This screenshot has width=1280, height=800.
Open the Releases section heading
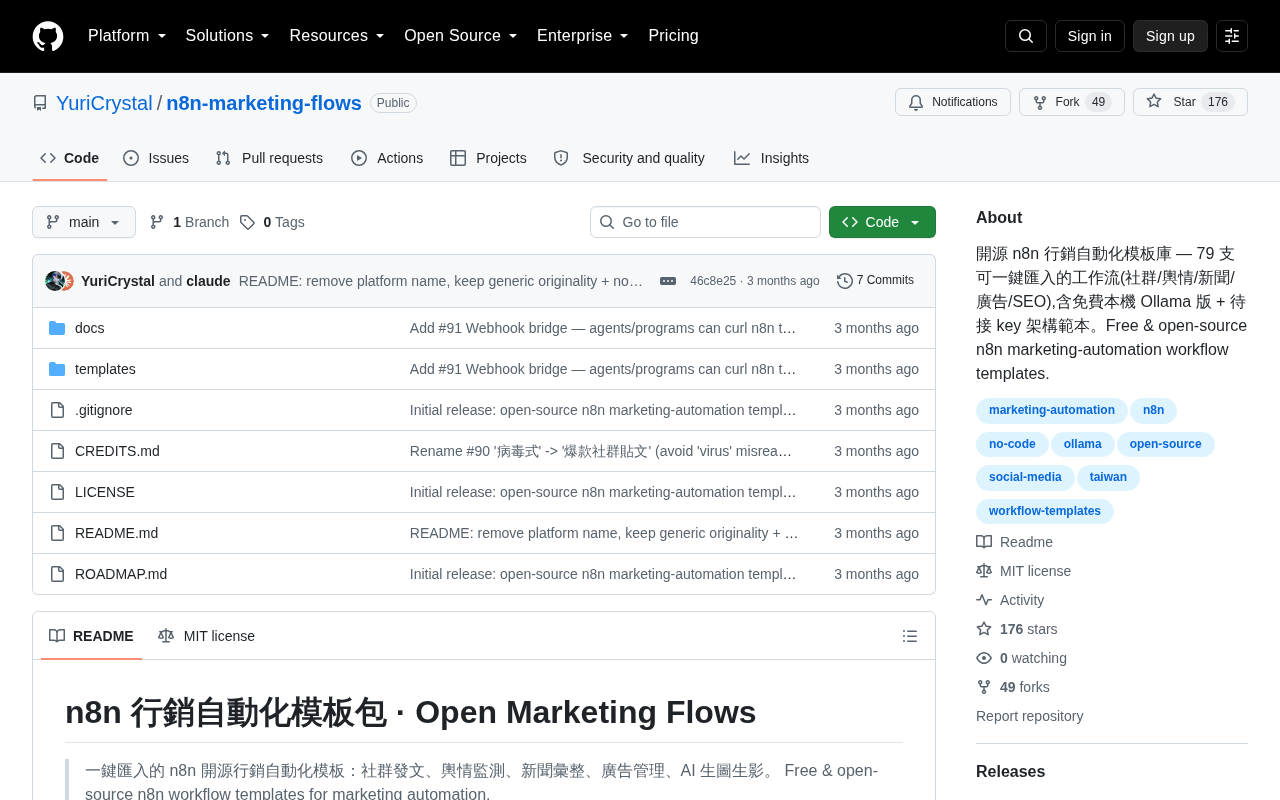(x=1010, y=772)
